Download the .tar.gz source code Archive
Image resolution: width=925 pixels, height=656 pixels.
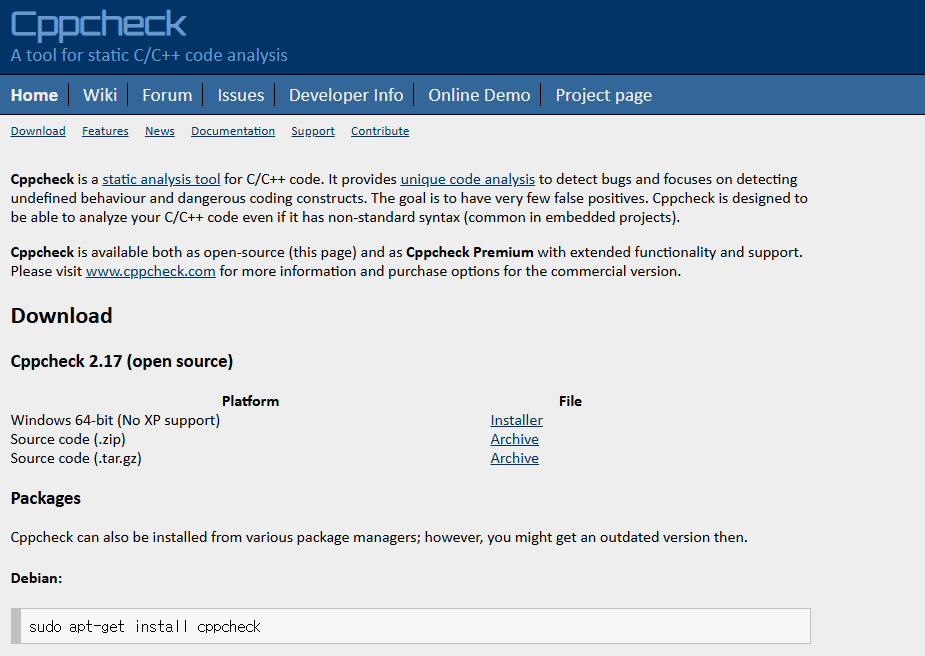[x=514, y=458]
